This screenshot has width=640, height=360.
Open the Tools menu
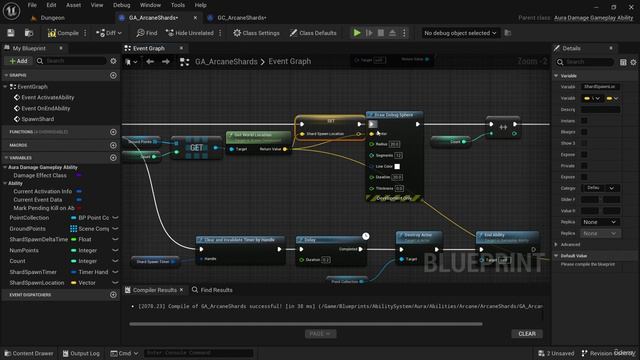coord(178,5)
